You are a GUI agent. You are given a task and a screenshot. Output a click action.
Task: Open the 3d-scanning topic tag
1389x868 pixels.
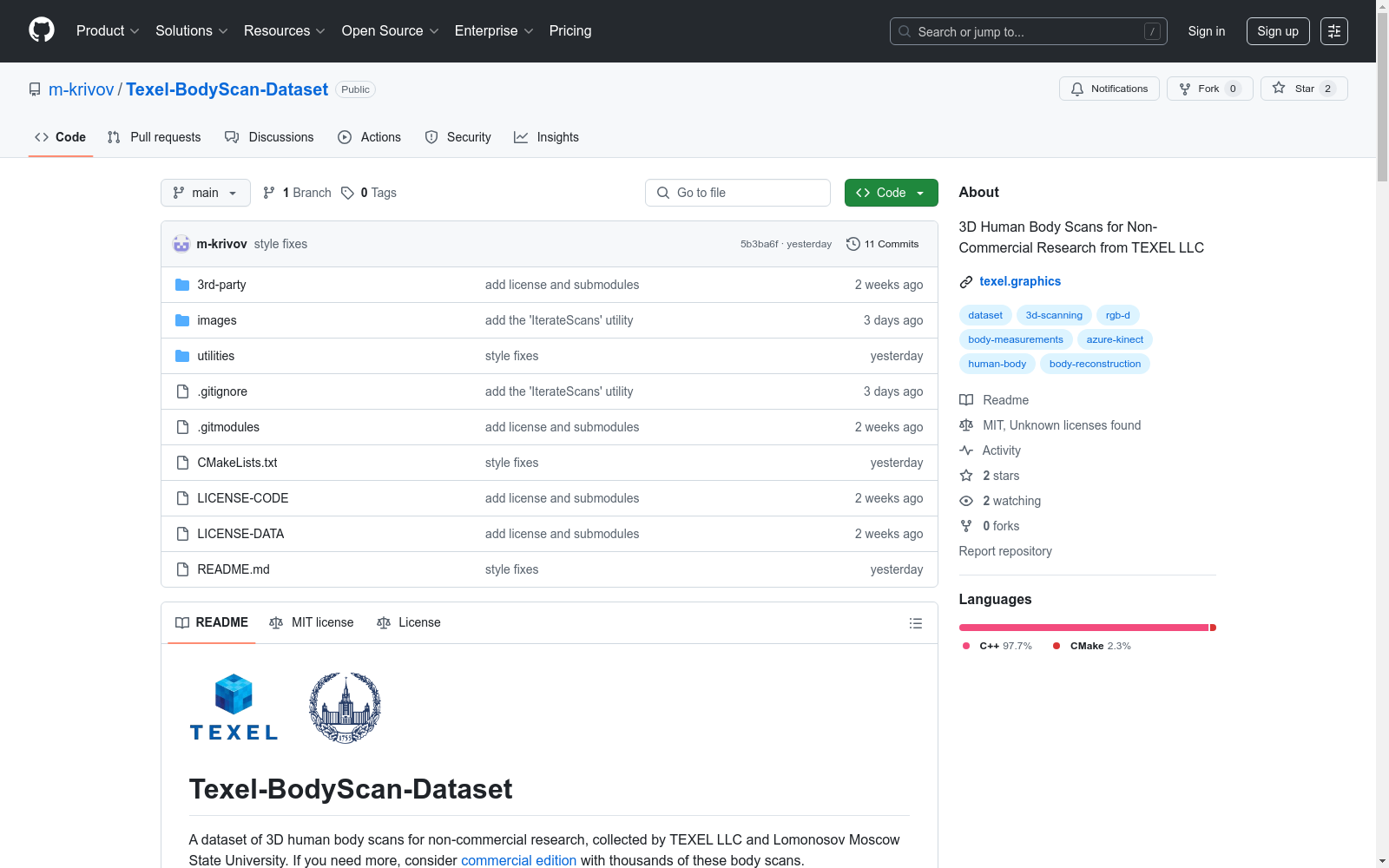tap(1054, 315)
